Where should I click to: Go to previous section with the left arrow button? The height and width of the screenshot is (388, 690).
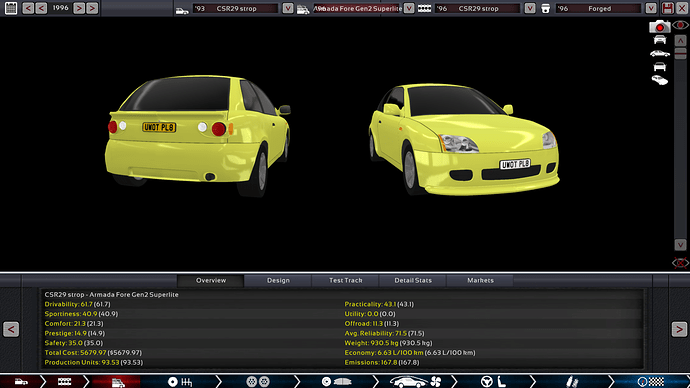click(11, 329)
